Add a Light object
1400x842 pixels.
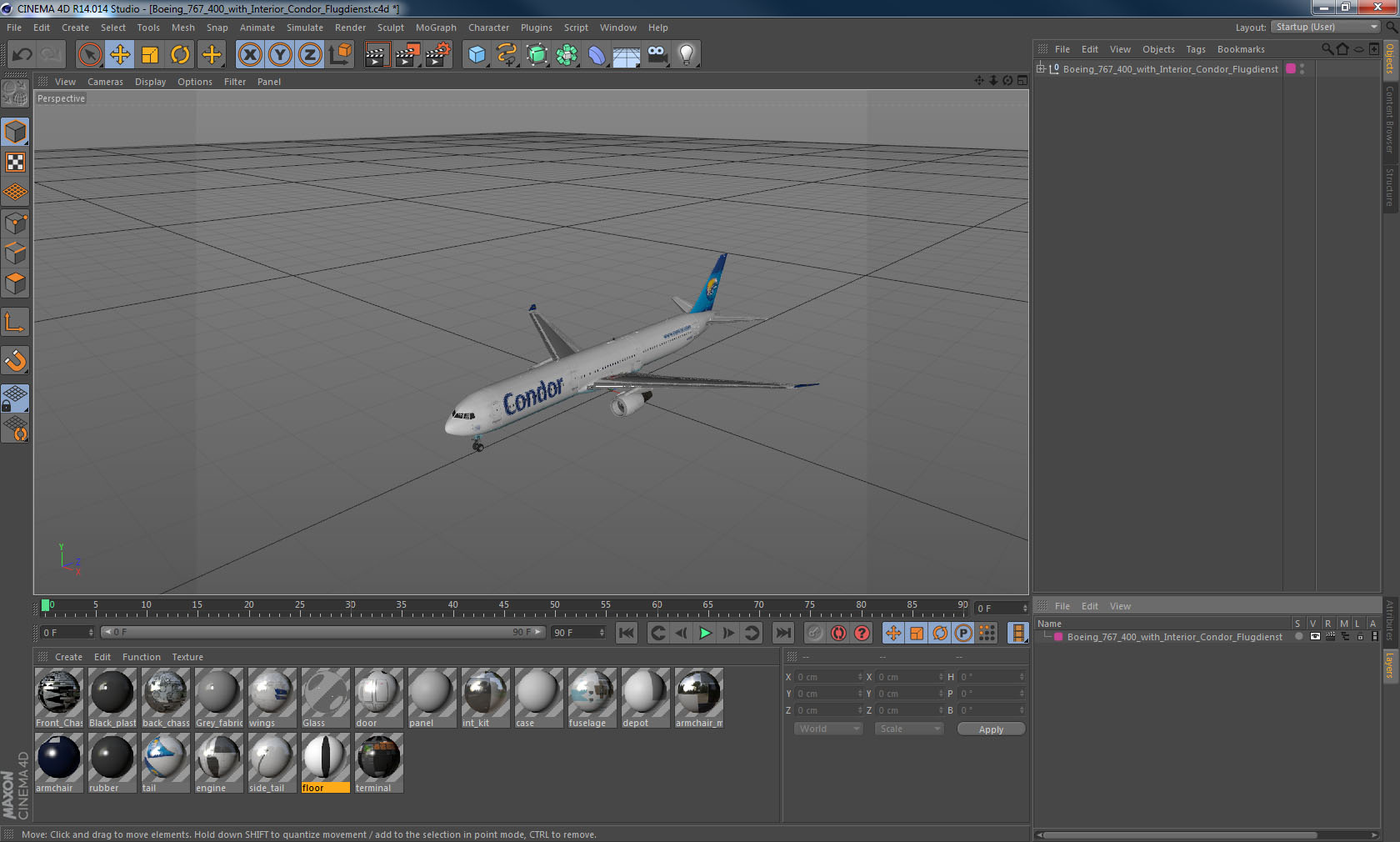(687, 55)
